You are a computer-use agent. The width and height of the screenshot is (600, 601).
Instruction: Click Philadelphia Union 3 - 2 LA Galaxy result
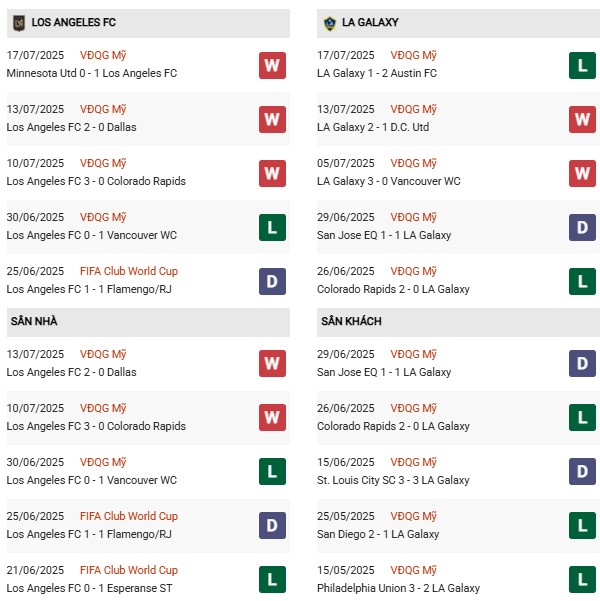pos(398,588)
